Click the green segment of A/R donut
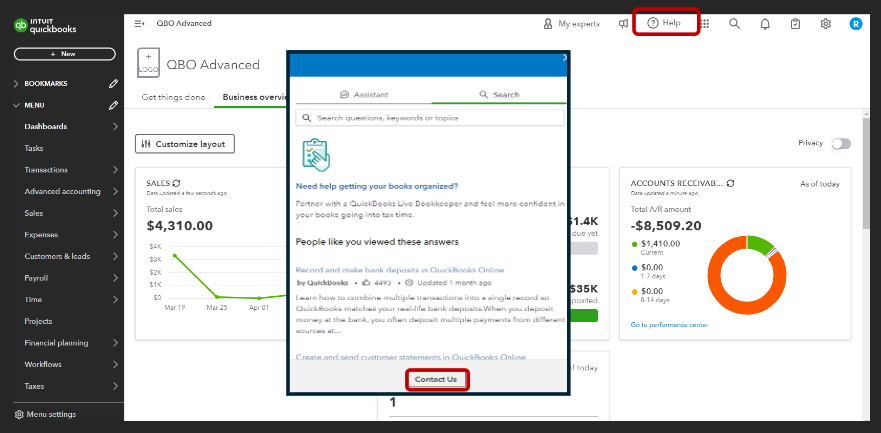The width and height of the screenshot is (881, 433). point(760,244)
